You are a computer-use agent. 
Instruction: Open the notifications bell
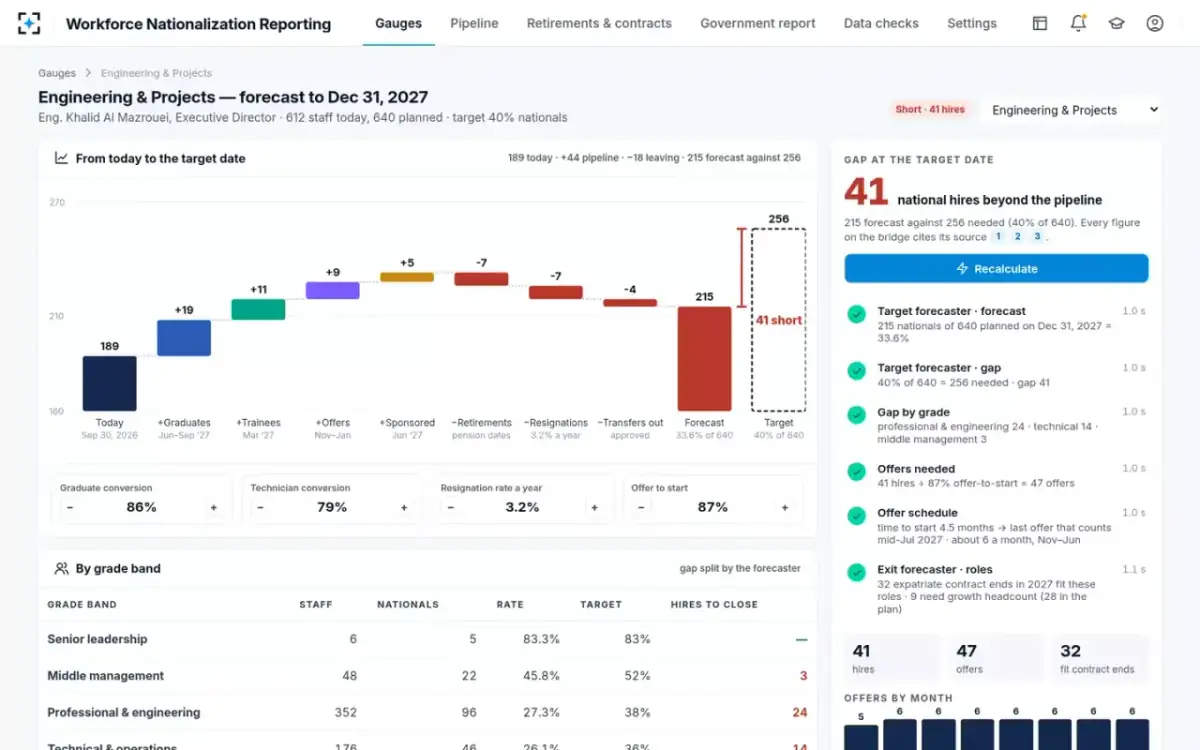click(1078, 23)
